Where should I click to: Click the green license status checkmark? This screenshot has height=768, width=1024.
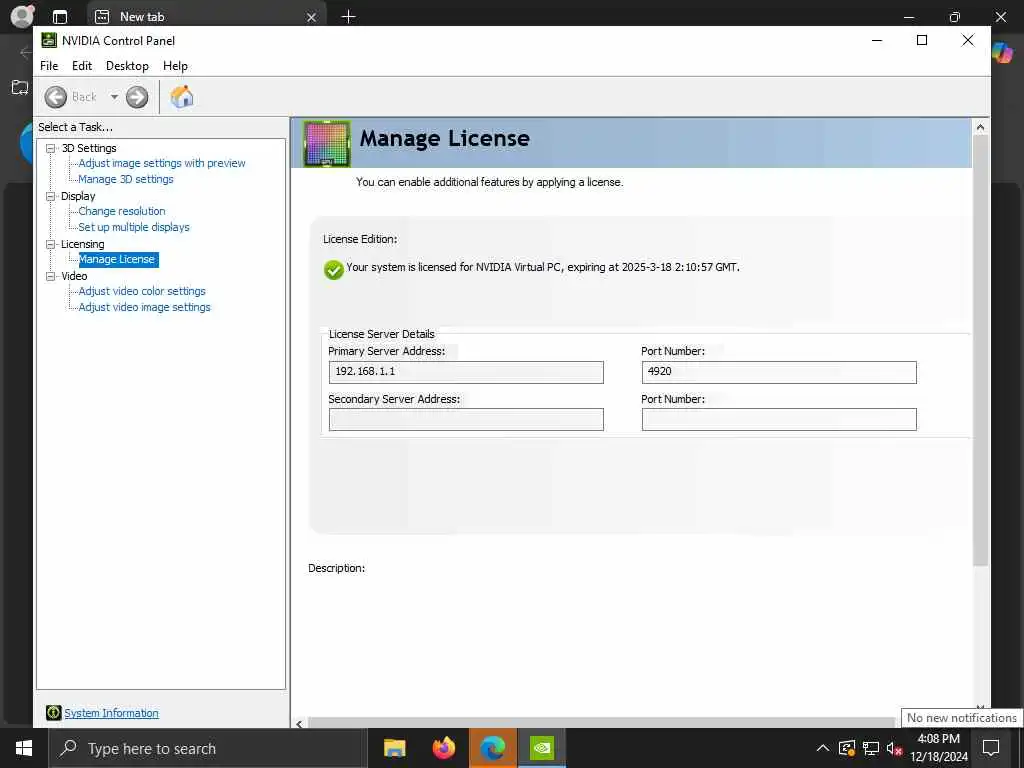click(334, 270)
